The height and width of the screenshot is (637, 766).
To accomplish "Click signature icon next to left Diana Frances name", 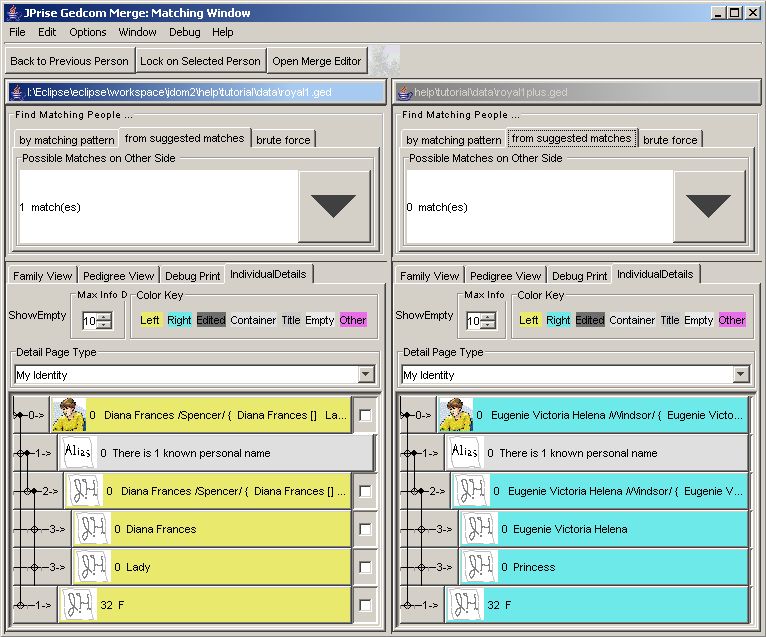I will 92,529.
